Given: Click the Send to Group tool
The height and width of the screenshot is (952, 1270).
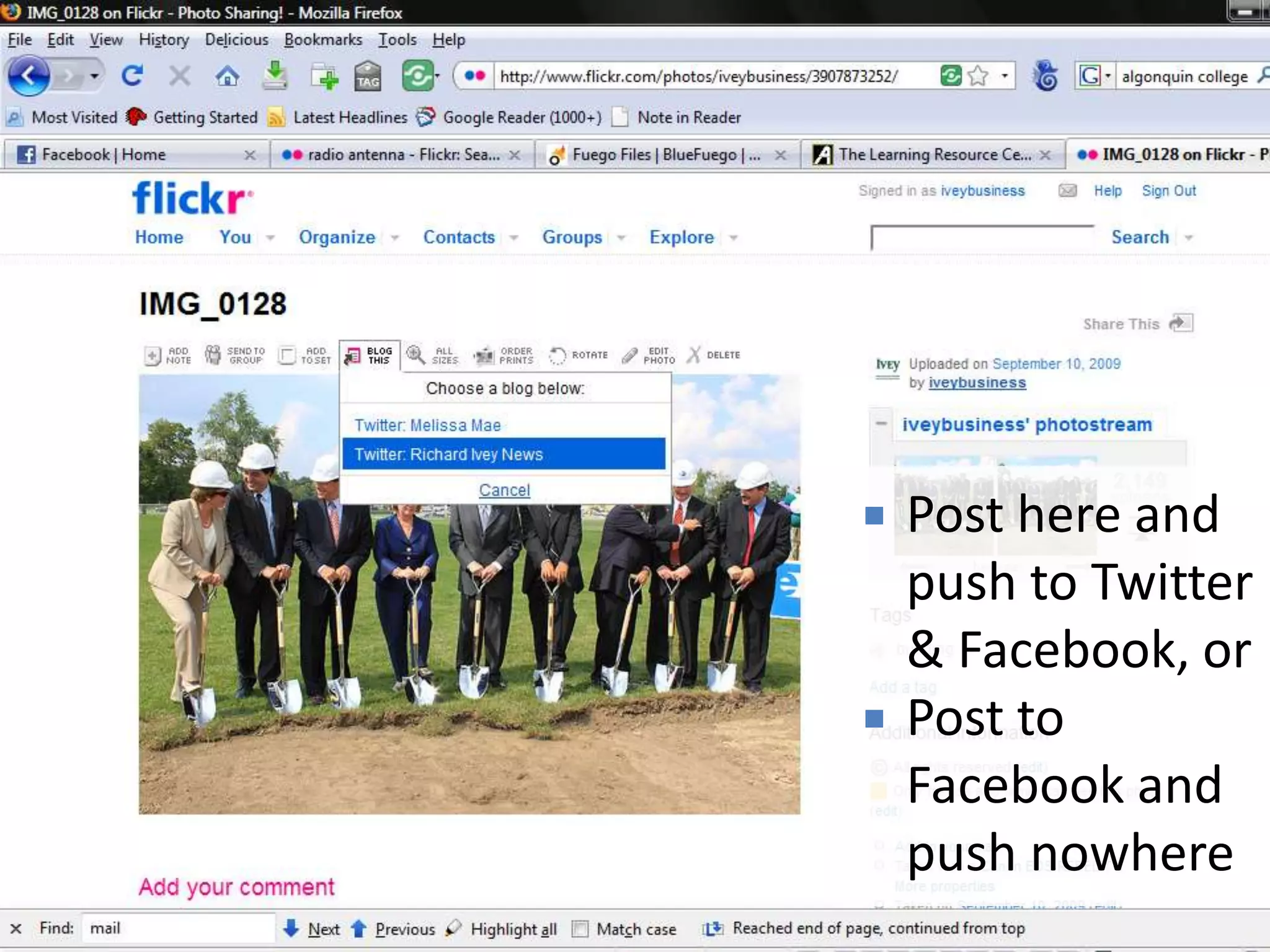Looking at the screenshot, I should (234, 355).
